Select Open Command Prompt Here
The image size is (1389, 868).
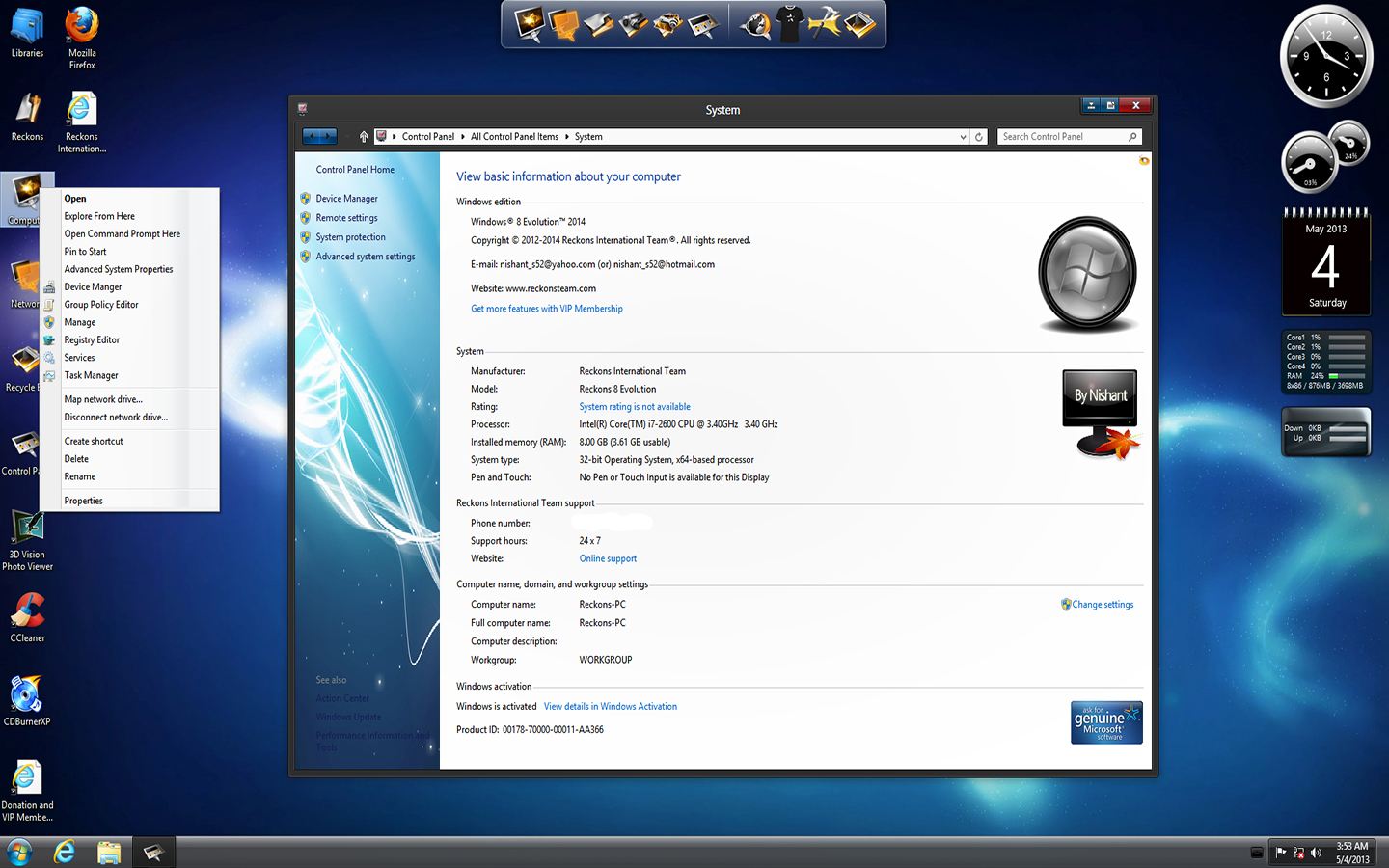coord(129,234)
